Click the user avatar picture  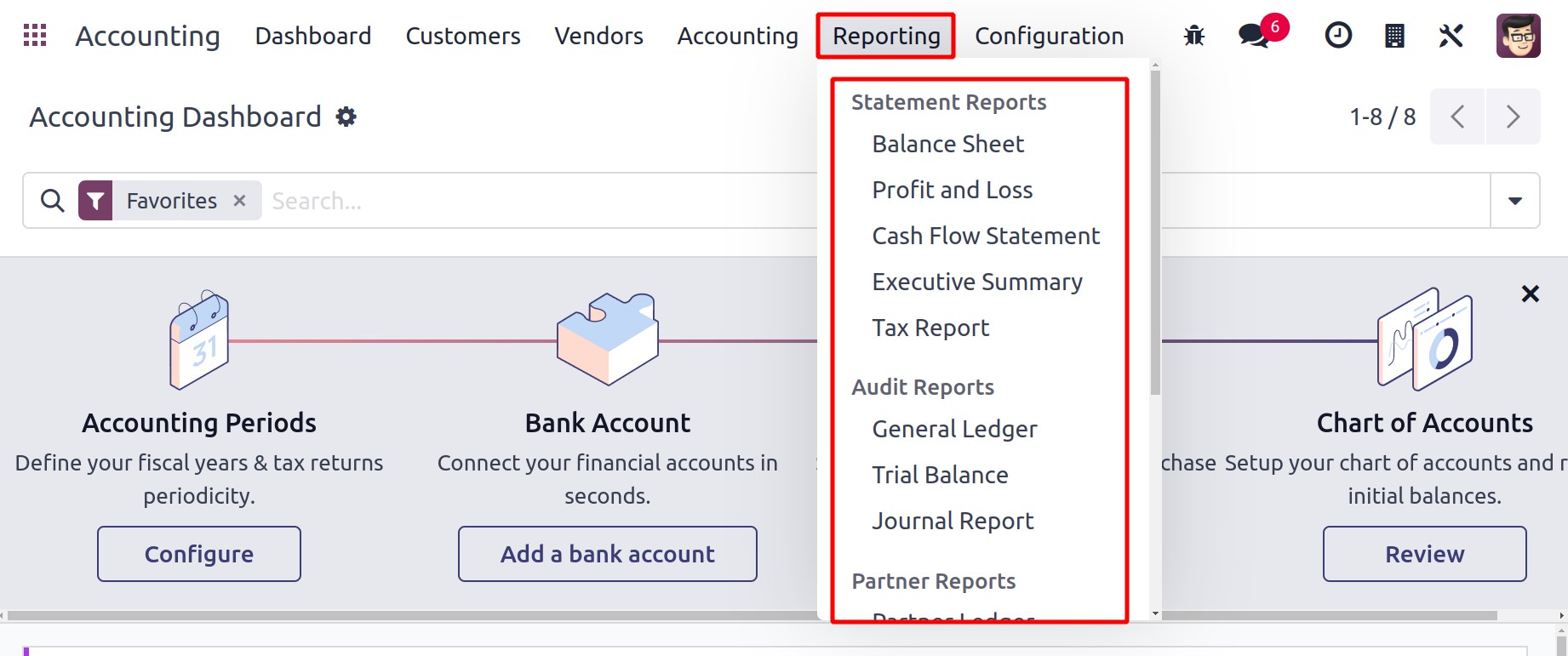point(1518,36)
